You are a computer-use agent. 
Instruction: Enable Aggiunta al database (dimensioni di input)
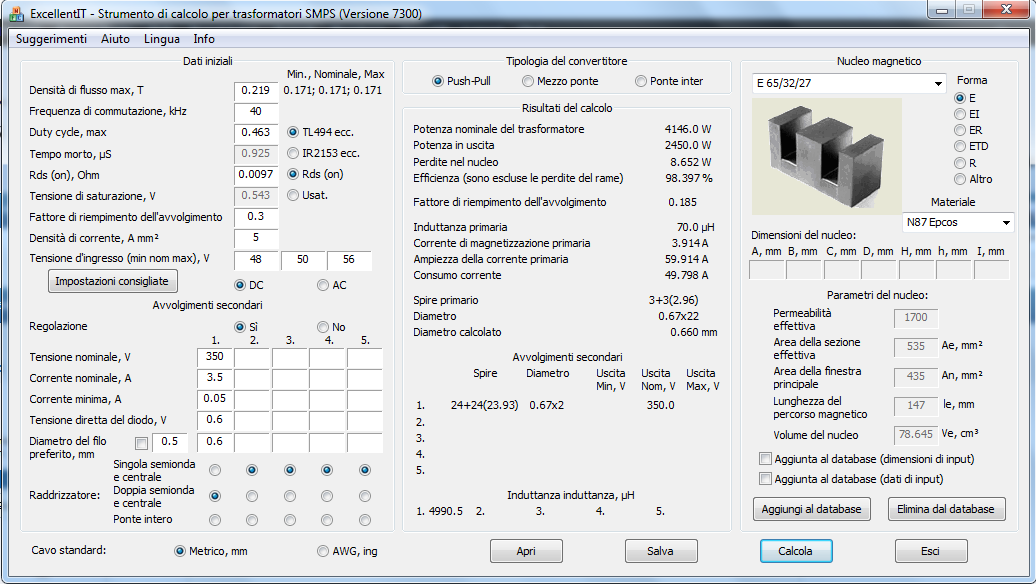click(x=765, y=458)
